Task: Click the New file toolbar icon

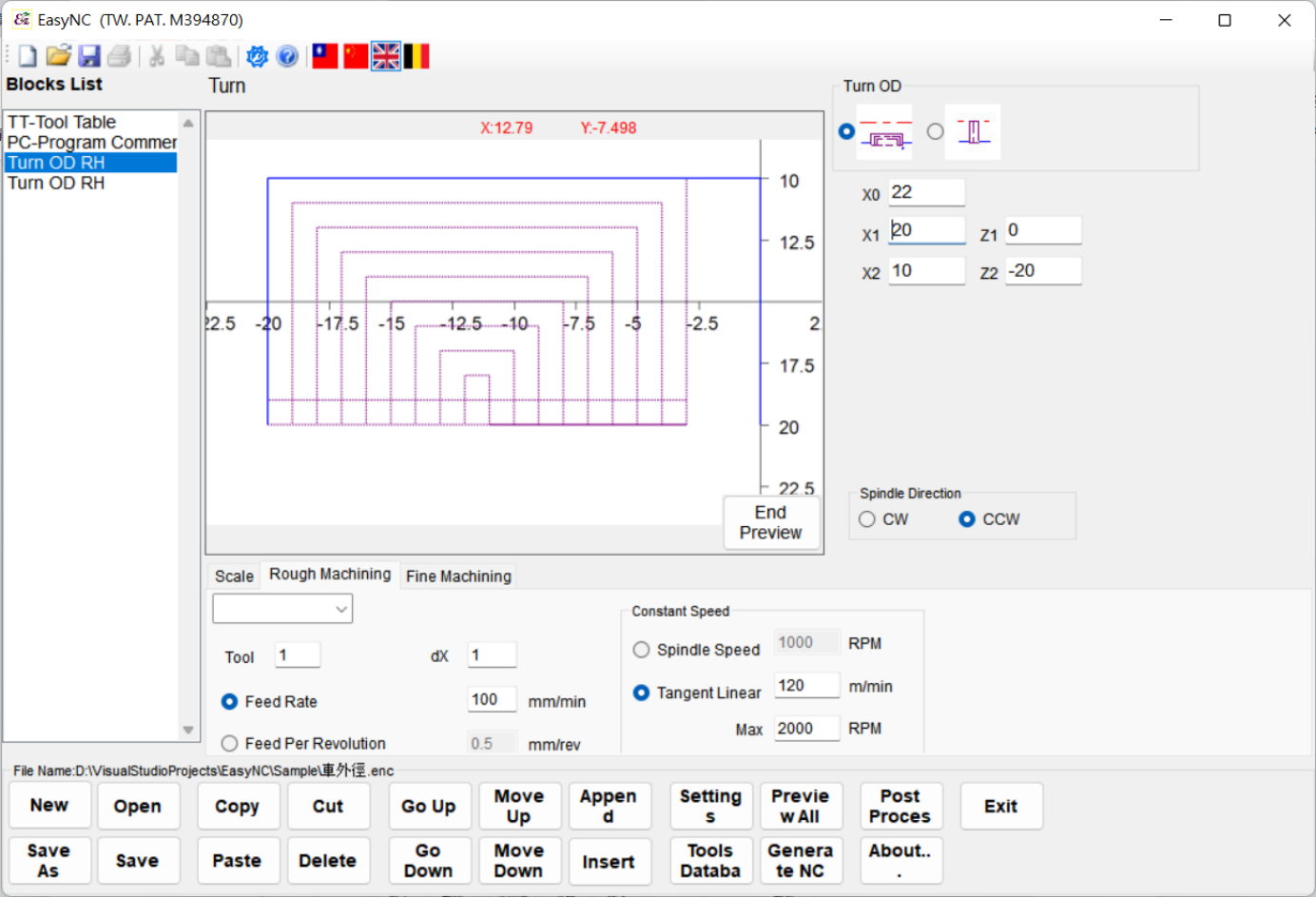Action: click(28, 56)
